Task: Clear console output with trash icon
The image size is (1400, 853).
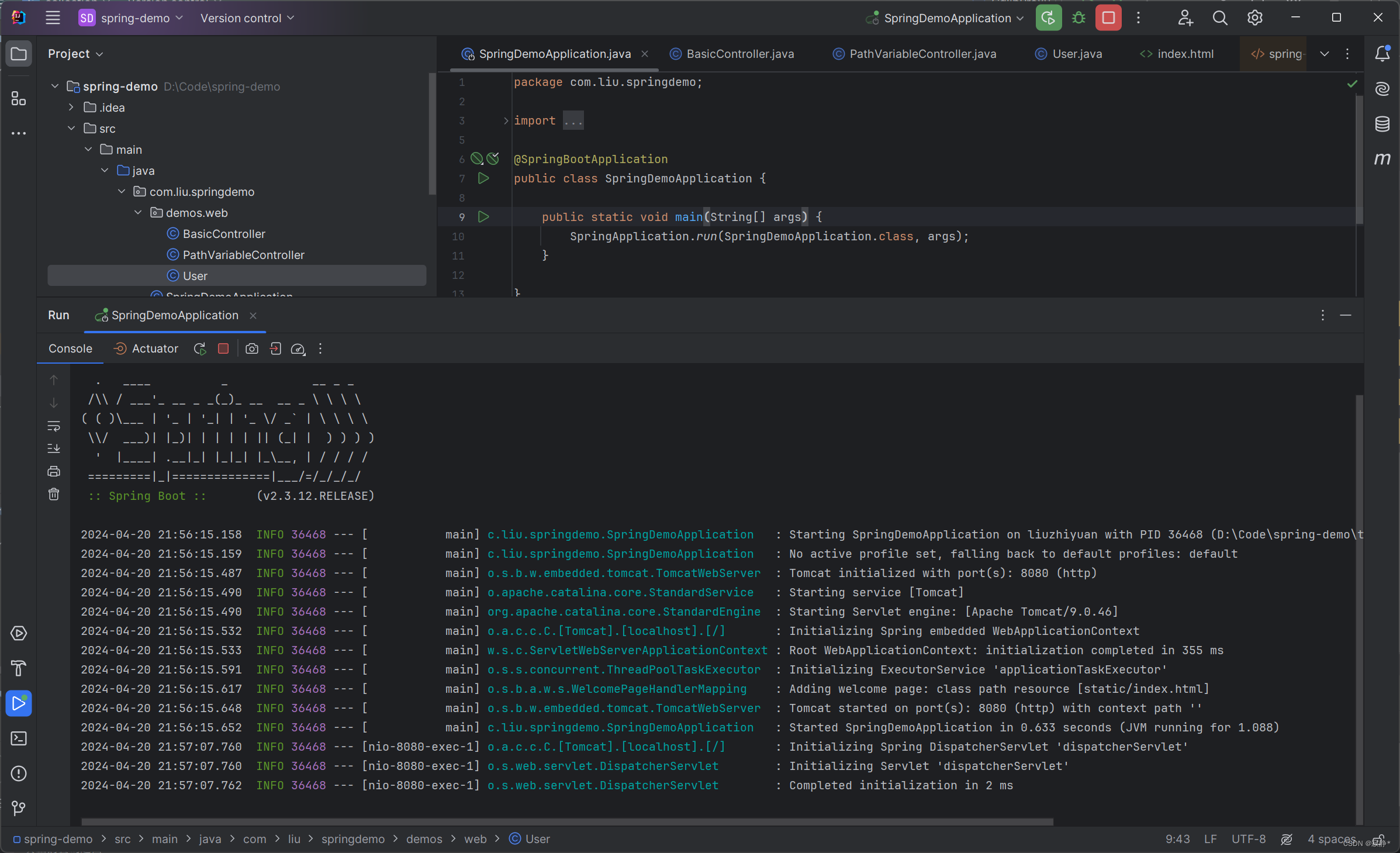Action: pyautogui.click(x=54, y=495)
